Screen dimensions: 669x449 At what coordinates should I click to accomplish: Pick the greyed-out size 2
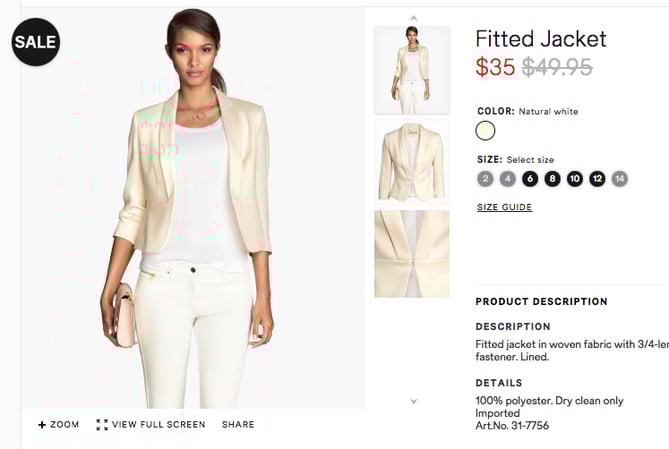485,179
